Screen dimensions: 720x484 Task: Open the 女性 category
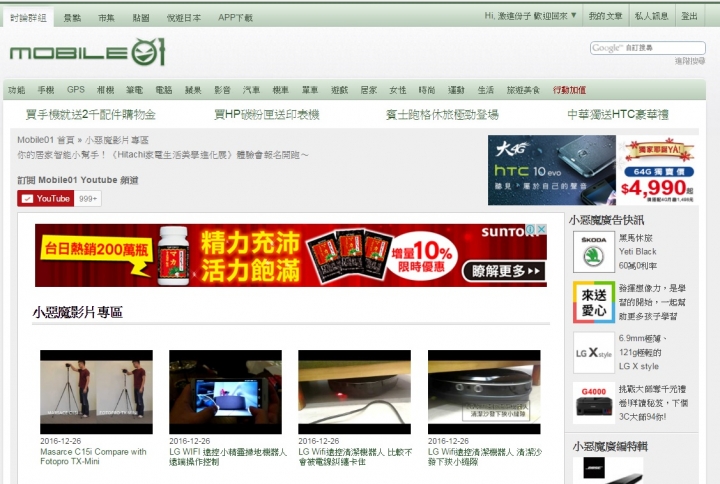[x=398, y=90]
